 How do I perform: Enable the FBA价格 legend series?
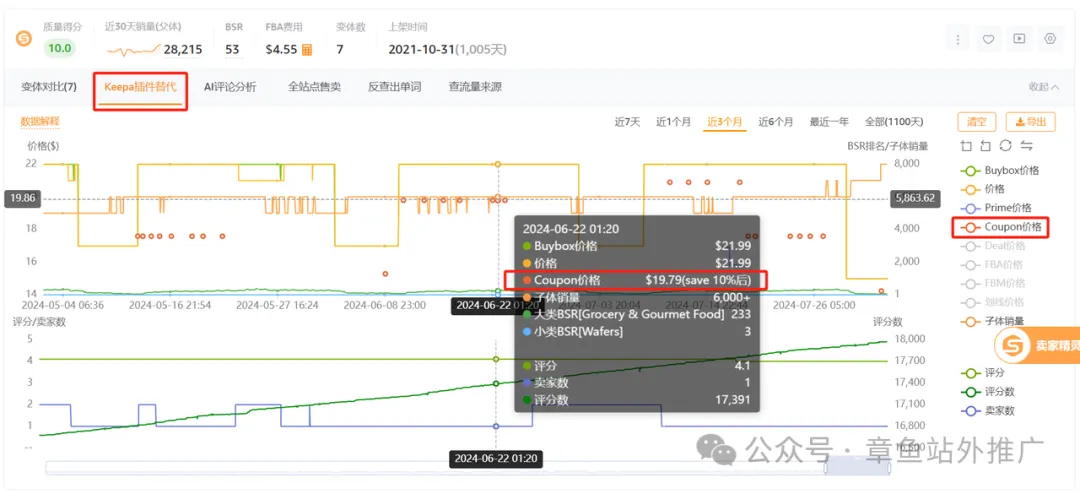(x=992, y=265)
